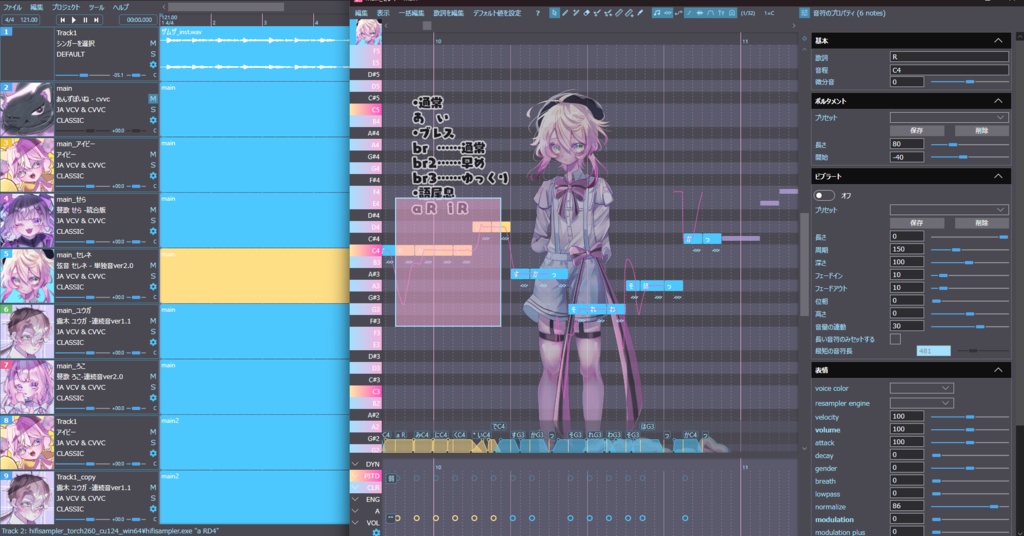Open the resampler engine dropdown
The image size is (1024, 536).
tap(921, 403)
